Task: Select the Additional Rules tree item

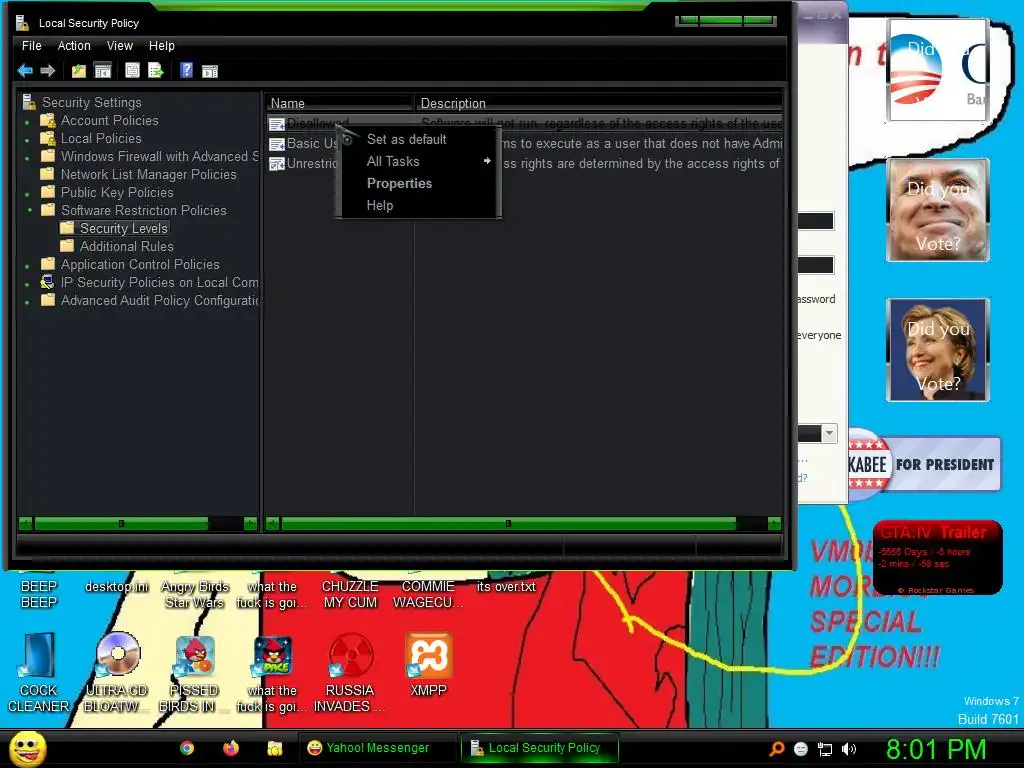Action: tap(127, 247)
